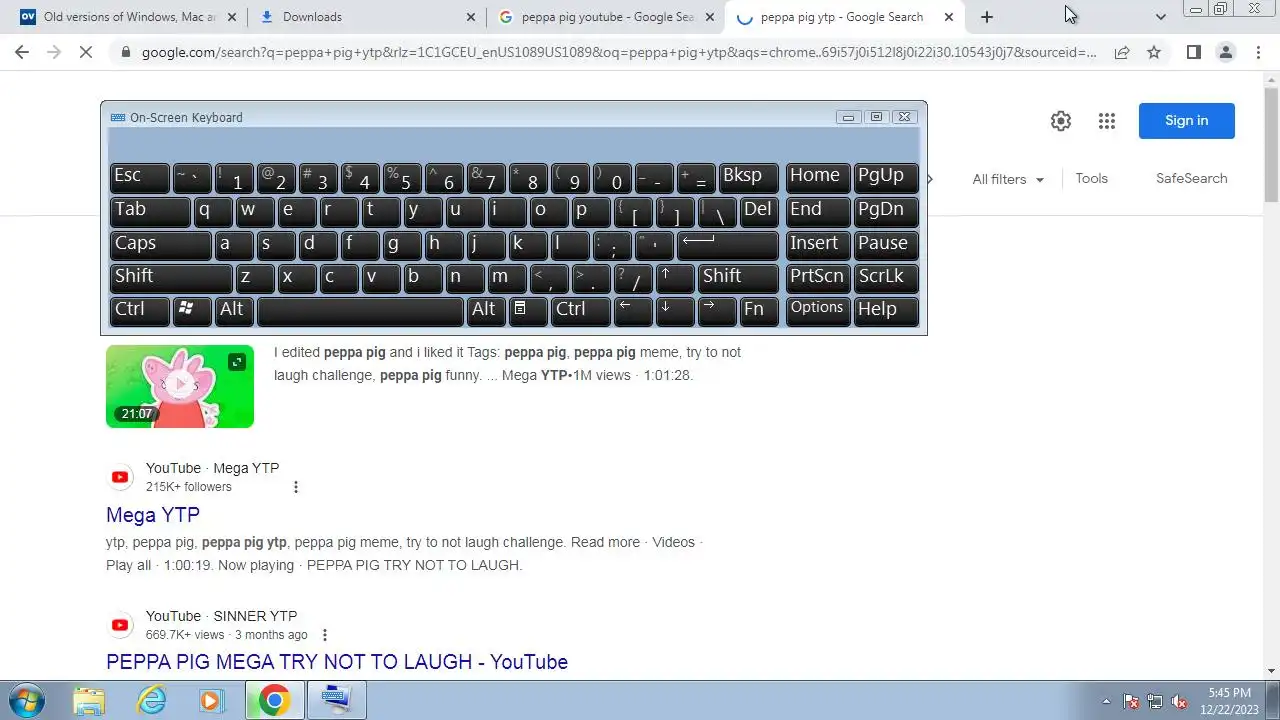Image resolution: width=1280 pixels, height=720 pixels.
Task: Play the Peppa Pig video thumbnail
Action: coord(180,386)
